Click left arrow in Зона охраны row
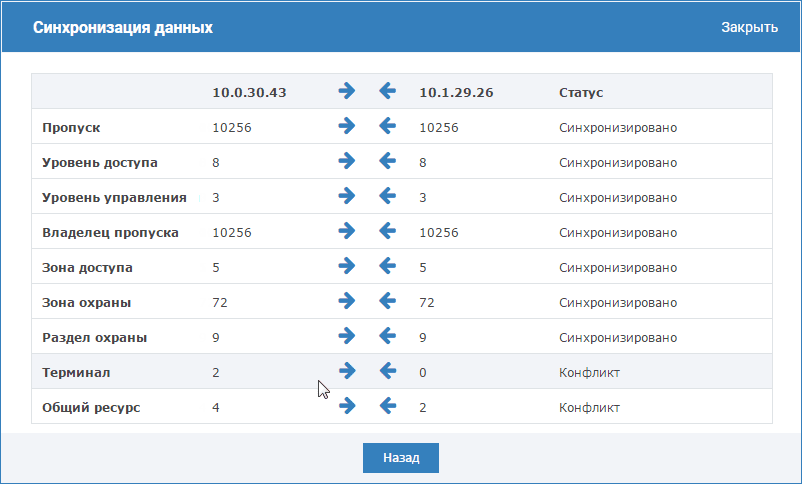Image resolution: width=802 pixels, height=484 pixels. click(x=387, y=301)
